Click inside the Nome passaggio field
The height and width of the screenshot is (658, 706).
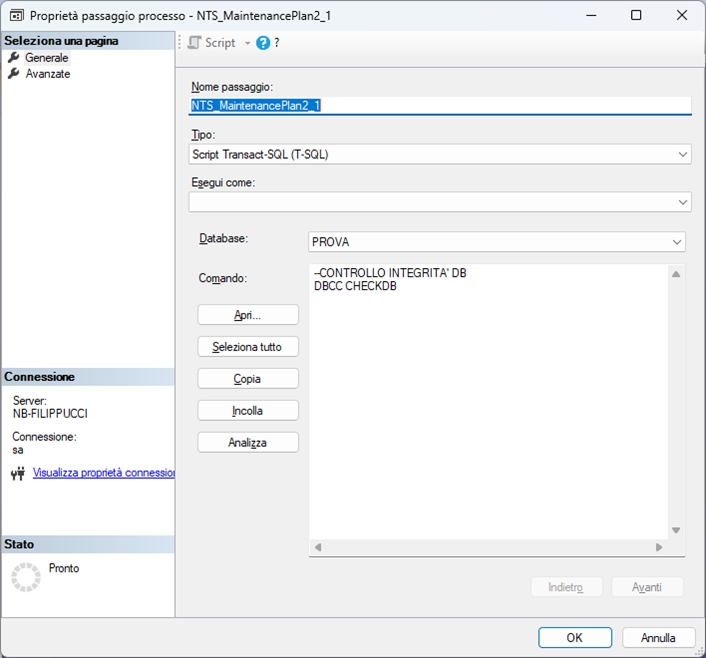click(440, 105)
